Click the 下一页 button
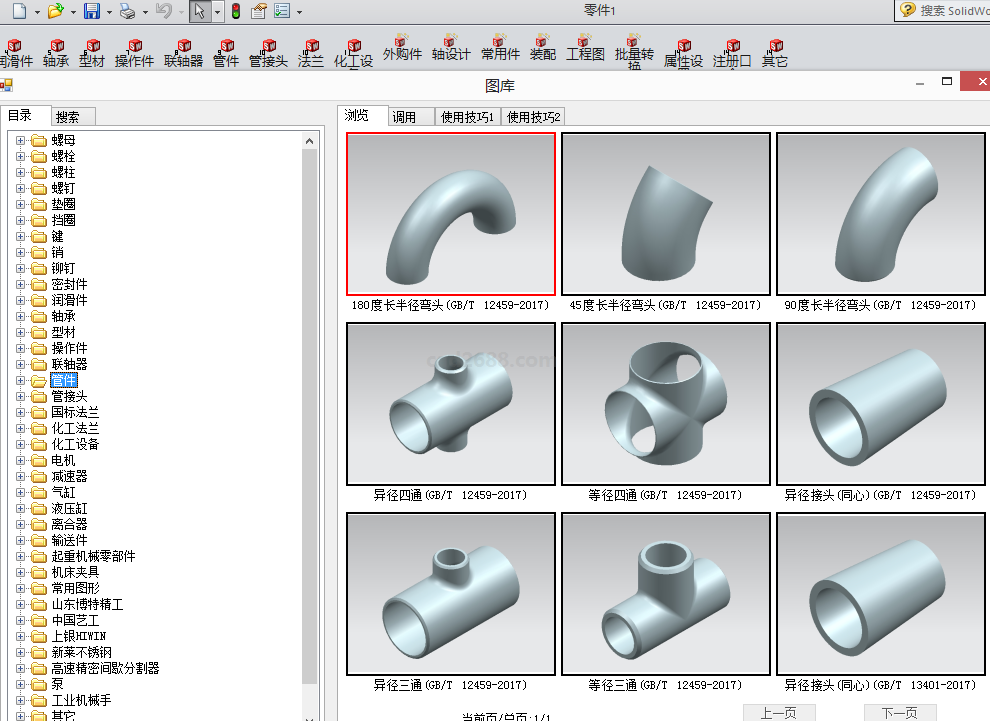Image resolution: width=990 pixels, height=721 pixels. click(899, 713)
